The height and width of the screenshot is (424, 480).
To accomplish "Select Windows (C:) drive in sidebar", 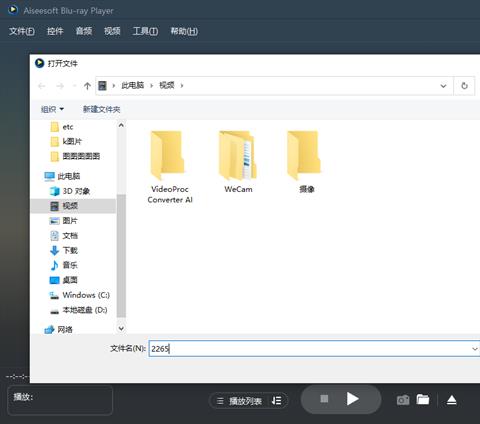I will pyautogui.click(x=79, y=295).
